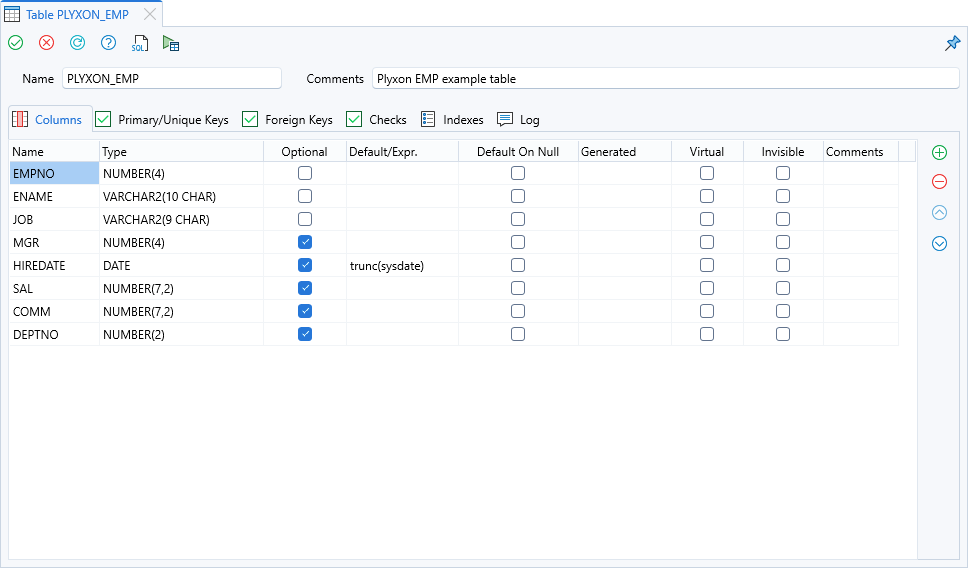Enable Invisible checkbox for EMPNO
968x568 pixels.
783,173
